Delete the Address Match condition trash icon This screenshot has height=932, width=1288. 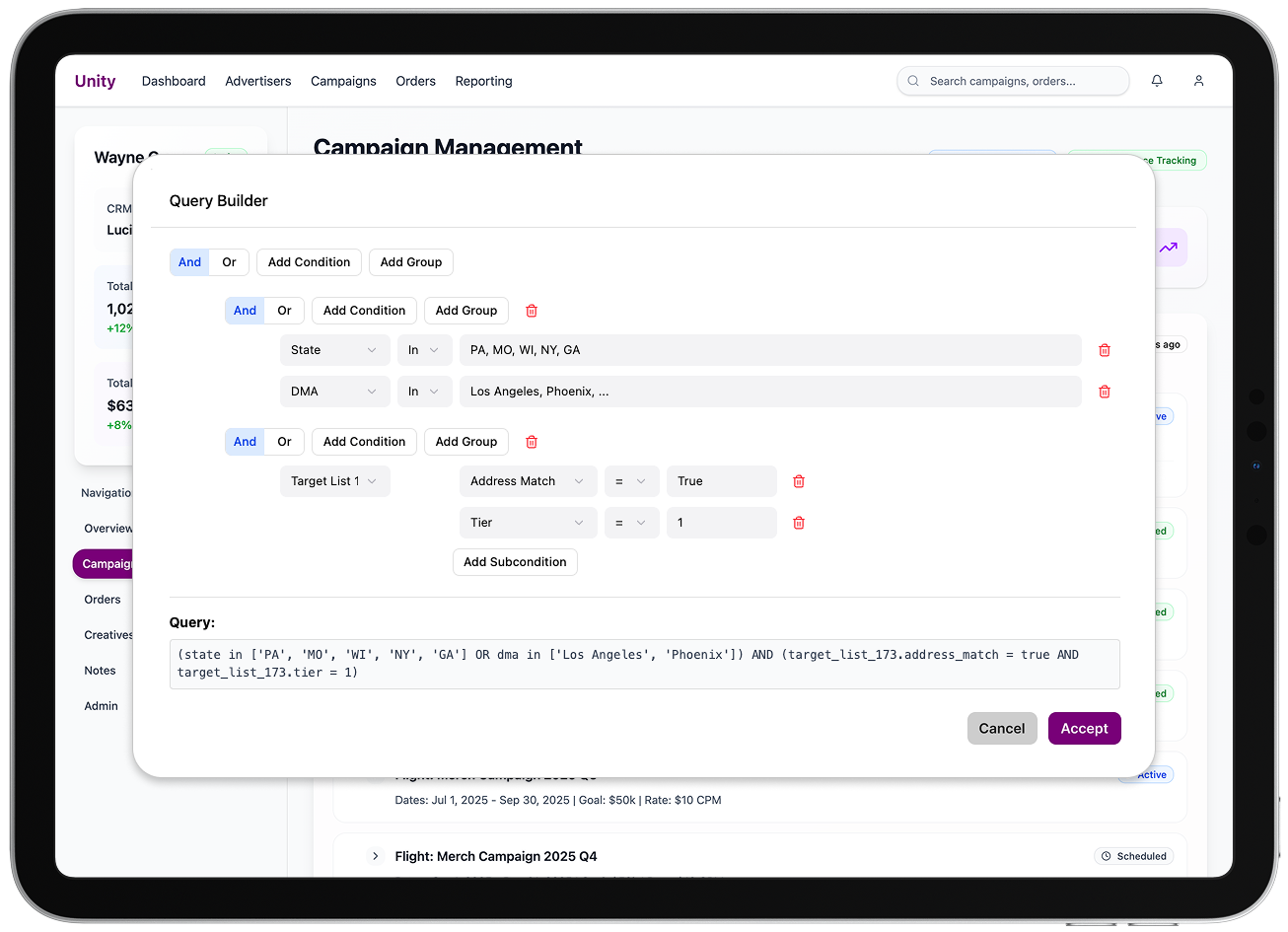(798, 481)
